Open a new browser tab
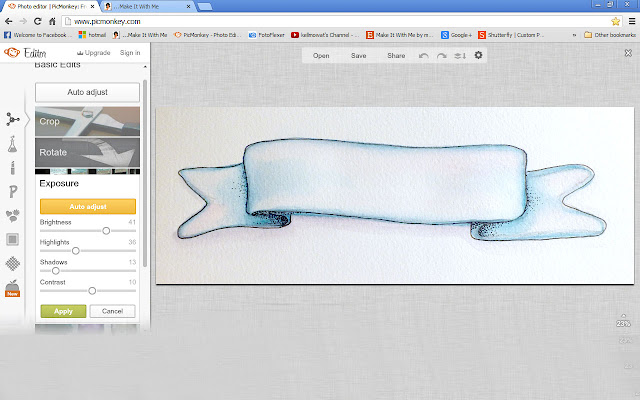Image resolution: width=640 pixels, height=400 pixels. (205, 7)
